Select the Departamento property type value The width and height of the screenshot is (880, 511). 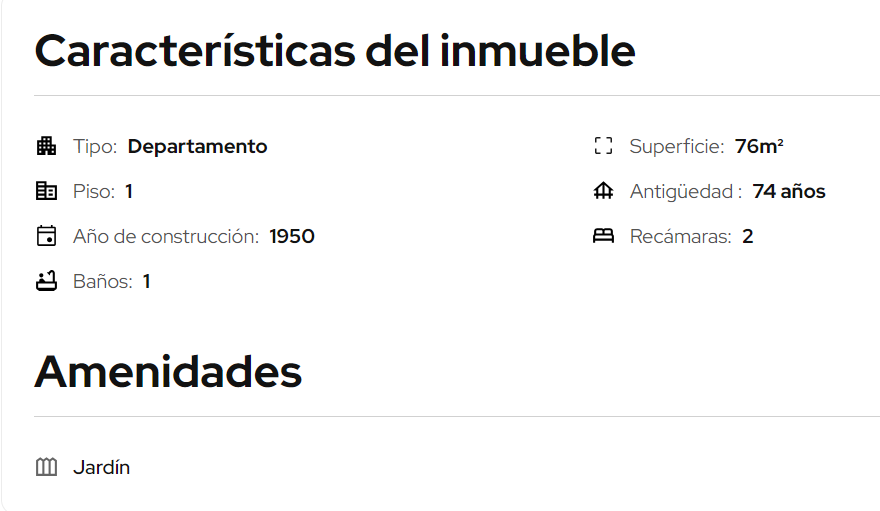coord(198,146)
